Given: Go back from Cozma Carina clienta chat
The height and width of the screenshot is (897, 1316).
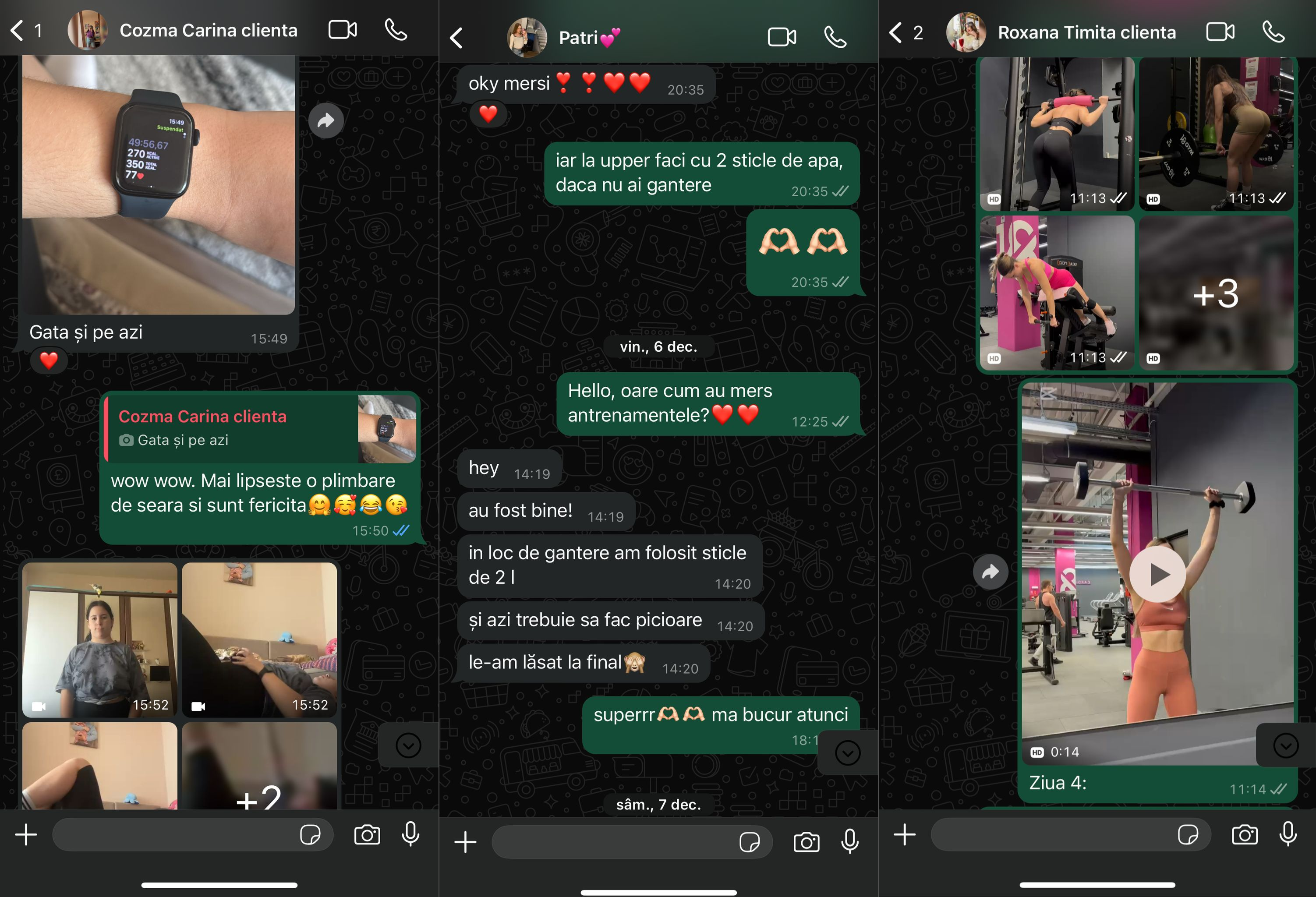Looking at the screenshot, I should [x=17, y=31].
